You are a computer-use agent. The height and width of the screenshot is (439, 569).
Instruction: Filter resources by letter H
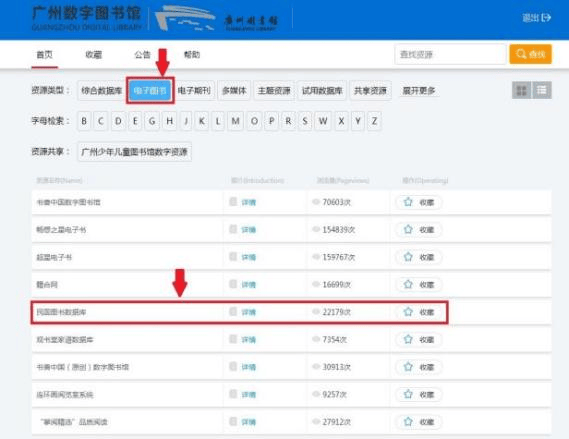169,121
